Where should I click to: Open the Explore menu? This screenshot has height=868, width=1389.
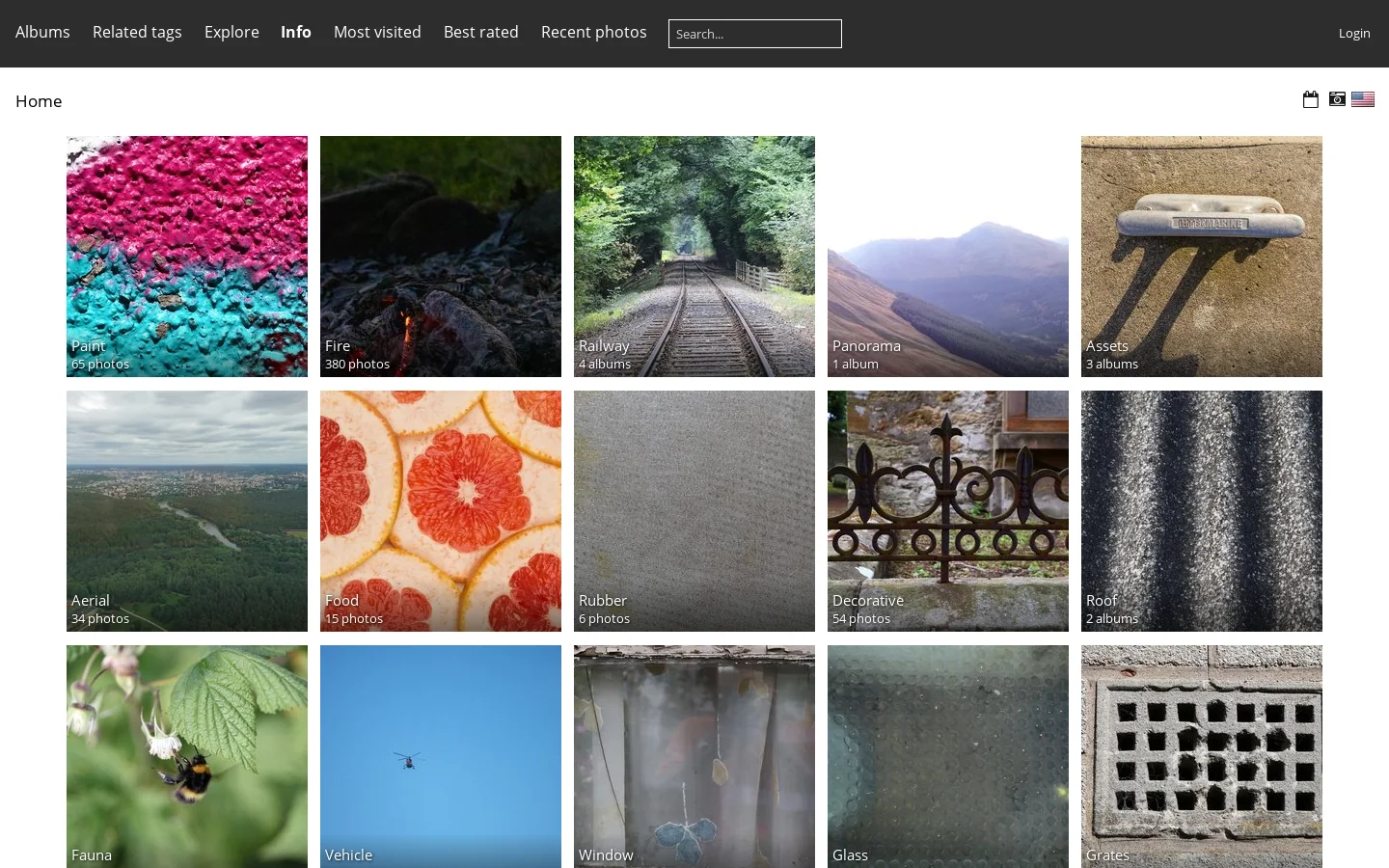pos(231,32)
